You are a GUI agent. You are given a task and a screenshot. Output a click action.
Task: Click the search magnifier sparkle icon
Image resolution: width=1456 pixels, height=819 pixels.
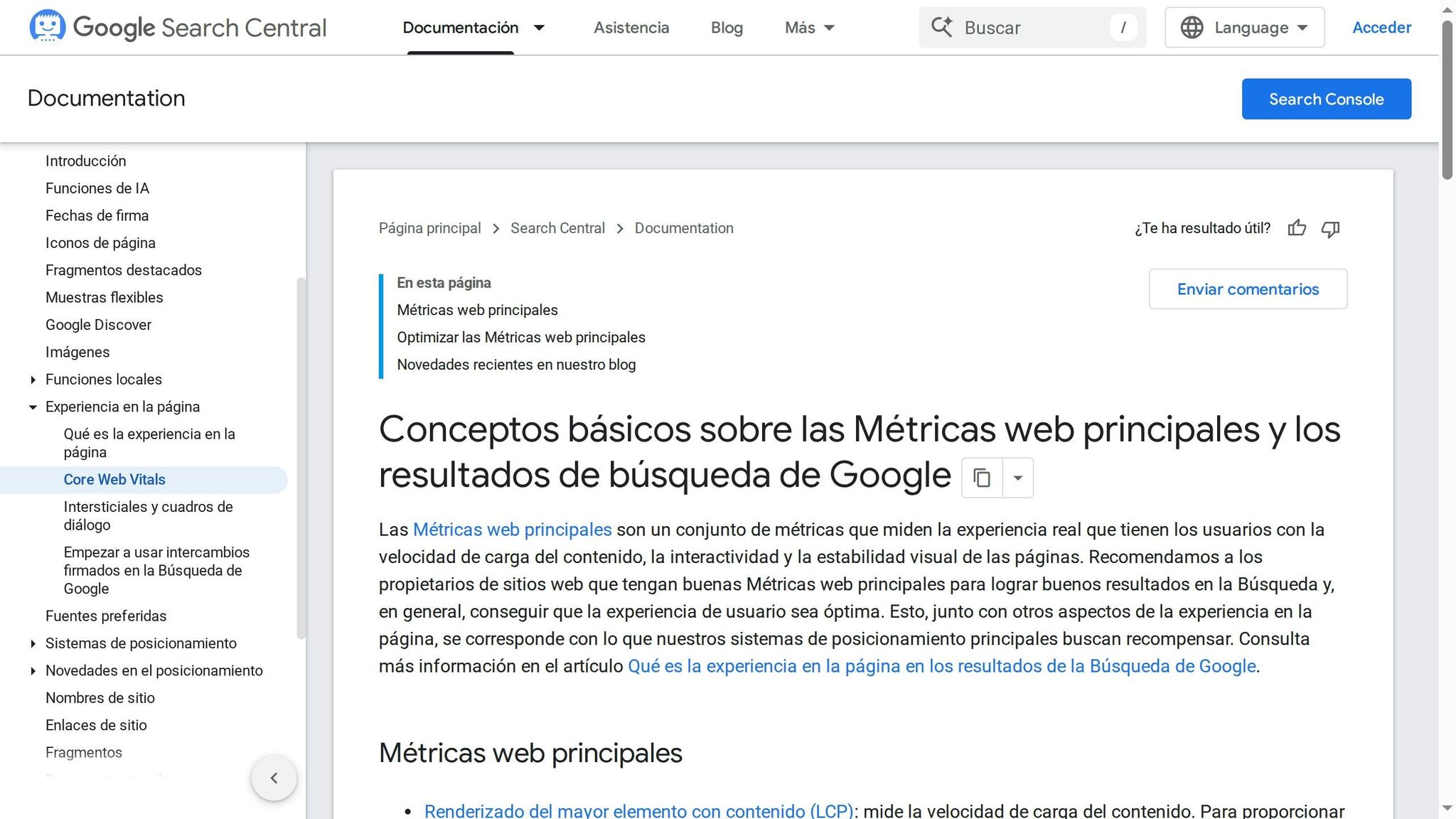point(942,27)
